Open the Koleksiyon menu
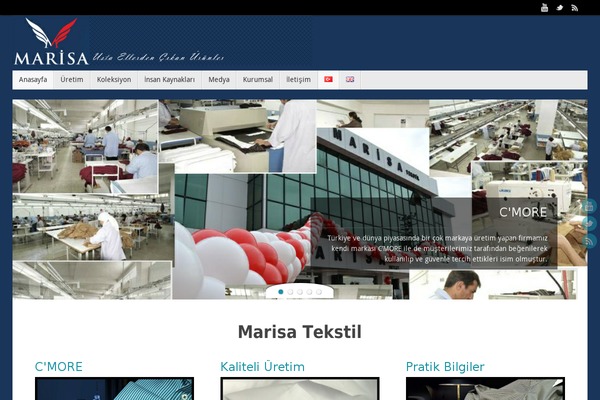The image size is (600, 400). coord(114,80)
